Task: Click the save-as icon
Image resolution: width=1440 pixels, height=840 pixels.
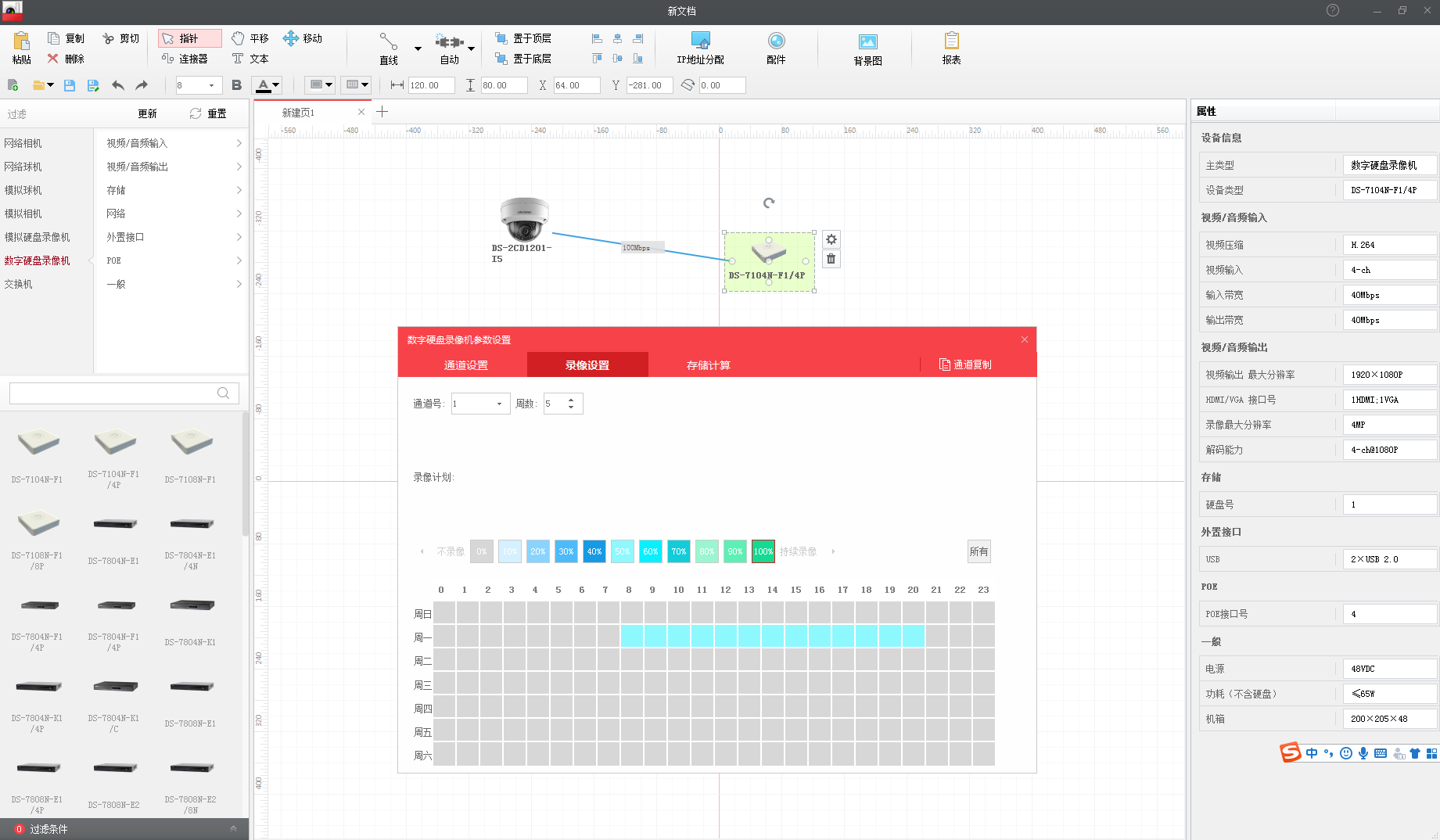Action: 93,85
